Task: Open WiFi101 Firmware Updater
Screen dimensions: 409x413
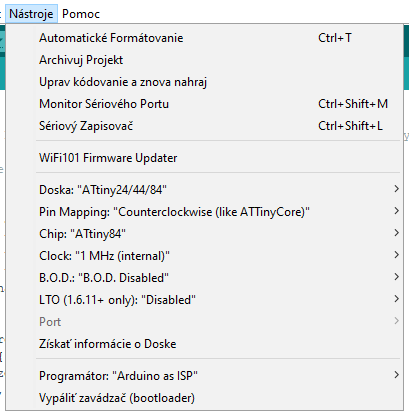Action: [204, 158]
